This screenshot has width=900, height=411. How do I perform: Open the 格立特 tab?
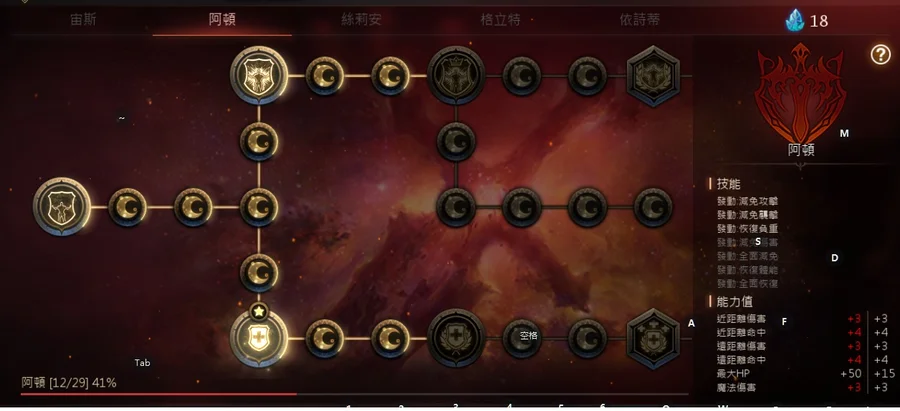point(501,20)
